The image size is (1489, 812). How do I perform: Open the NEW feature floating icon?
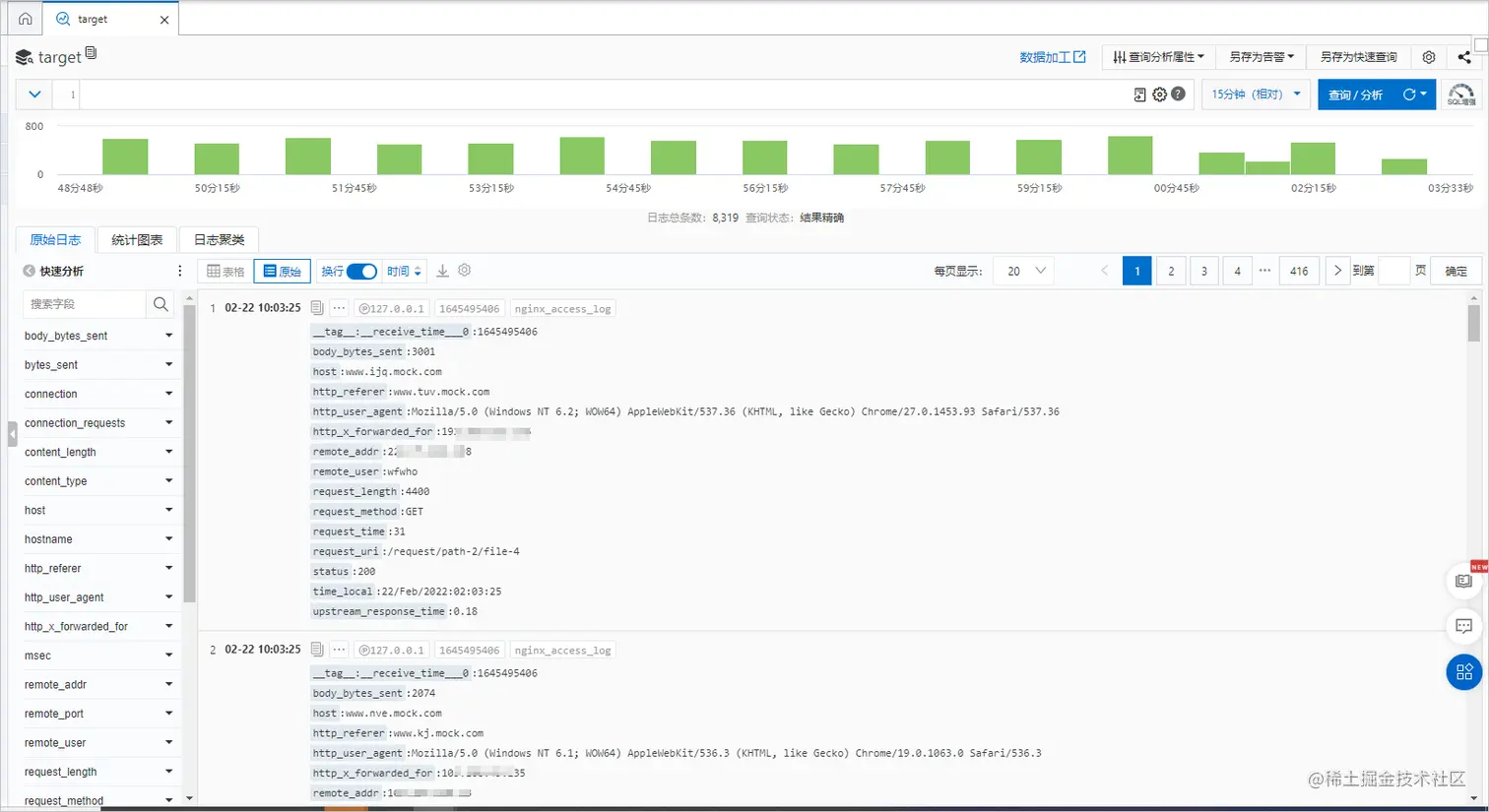1464,580
